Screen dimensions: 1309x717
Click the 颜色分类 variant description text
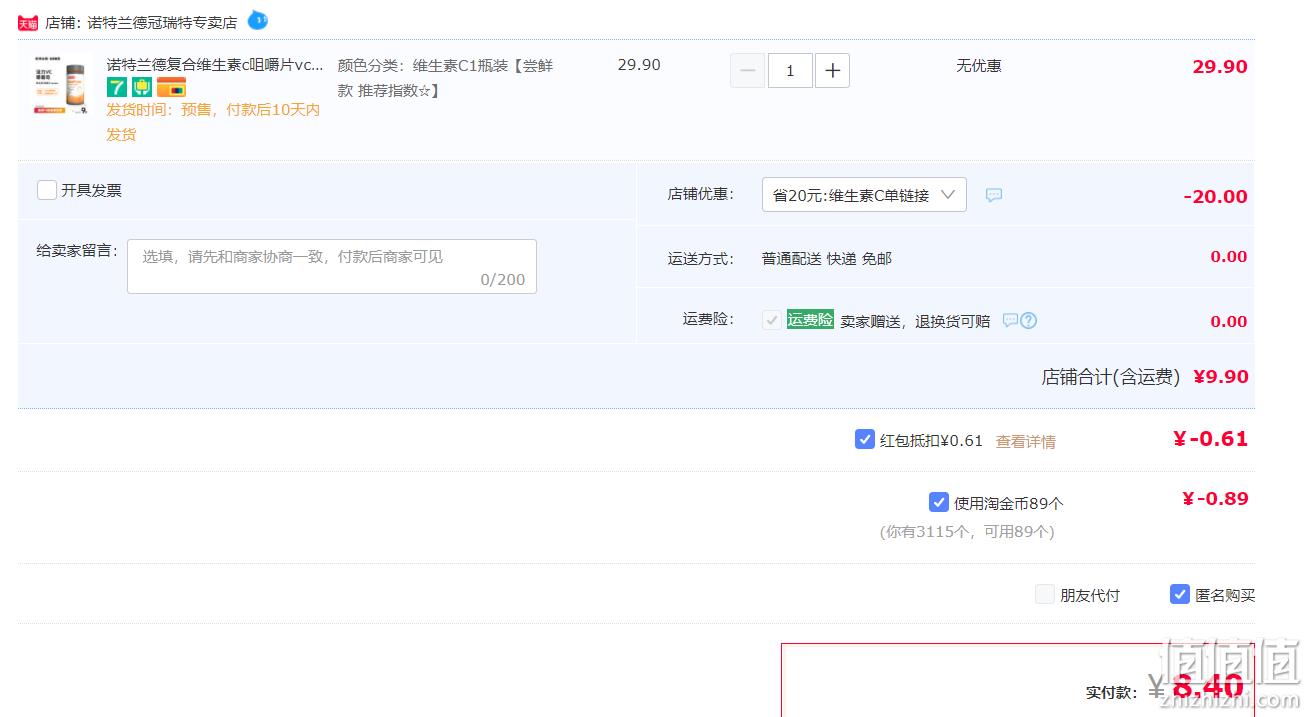[x=445, y=78]
